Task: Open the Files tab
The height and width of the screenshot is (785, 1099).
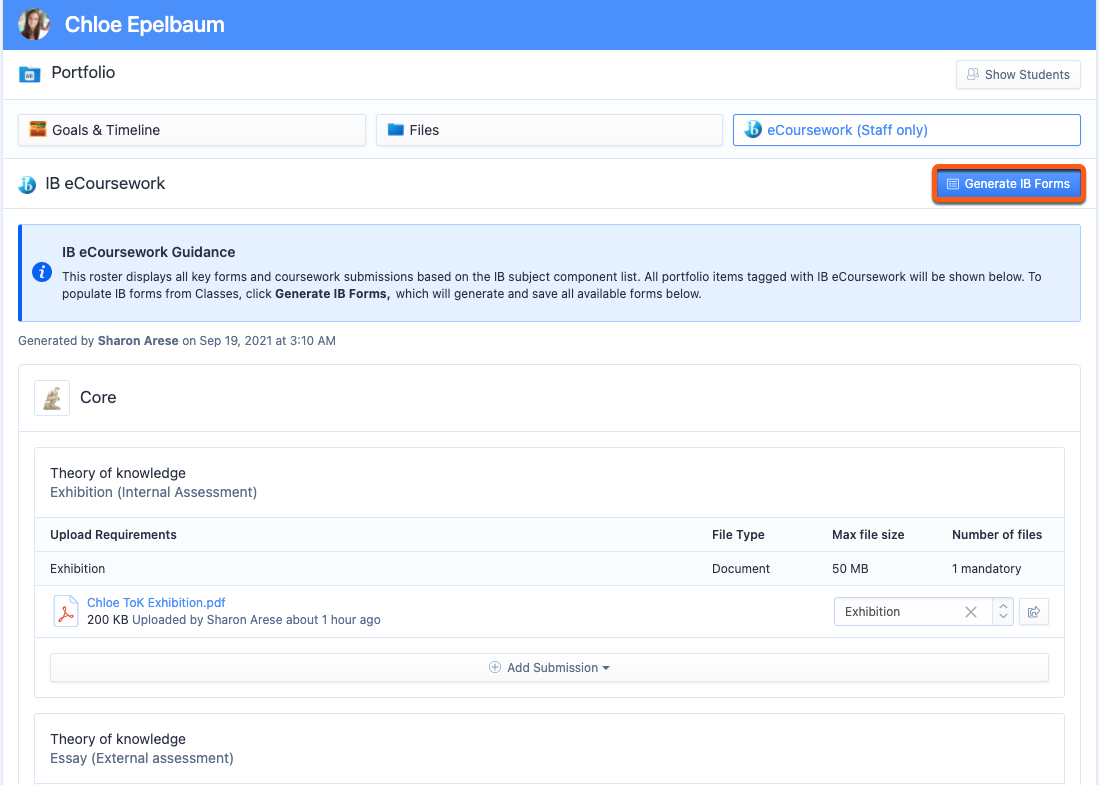Action: click(x=549, y=130)
